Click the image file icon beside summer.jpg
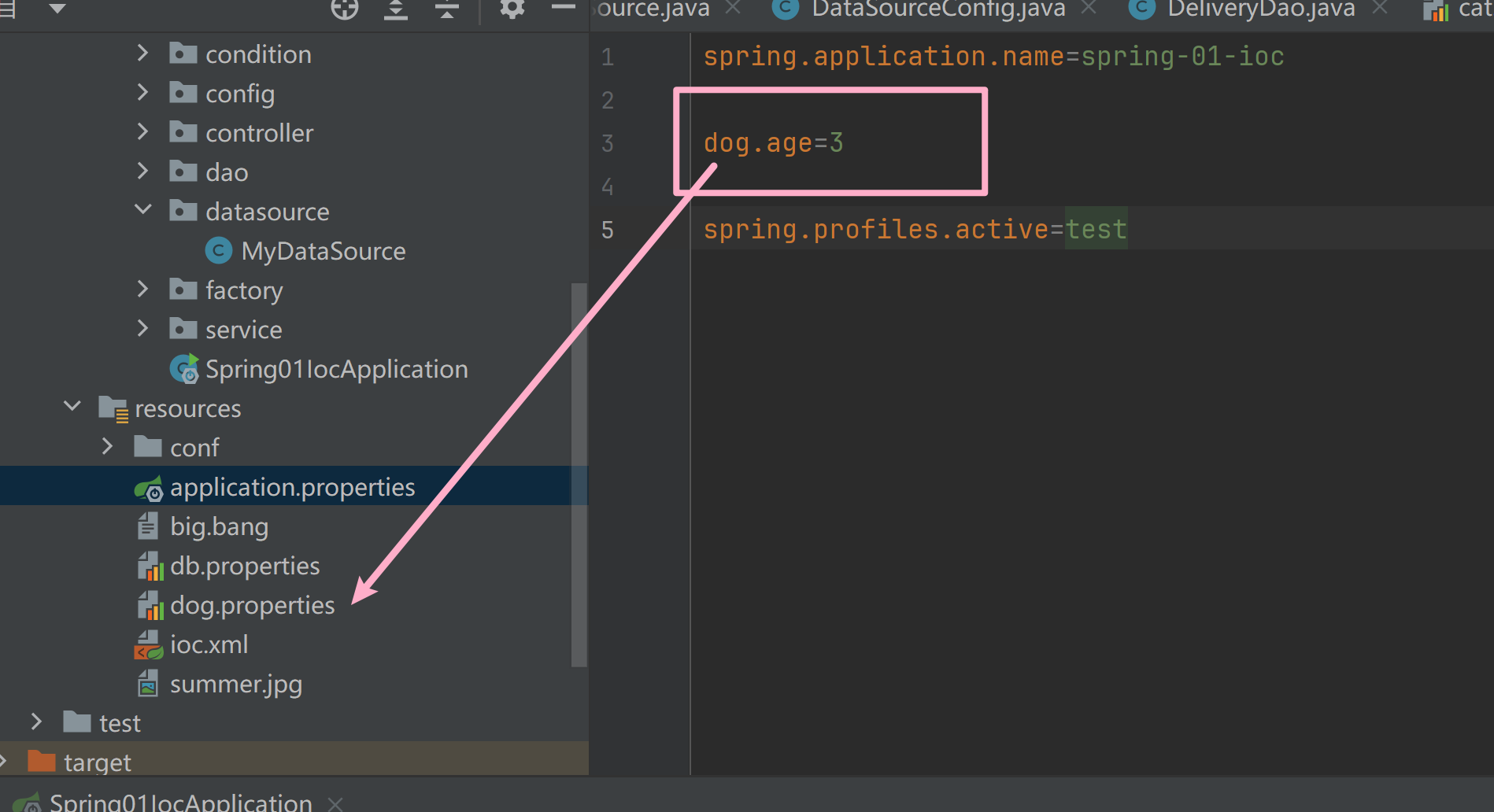Screen dimensions: 1494x812 click(147, 683)
